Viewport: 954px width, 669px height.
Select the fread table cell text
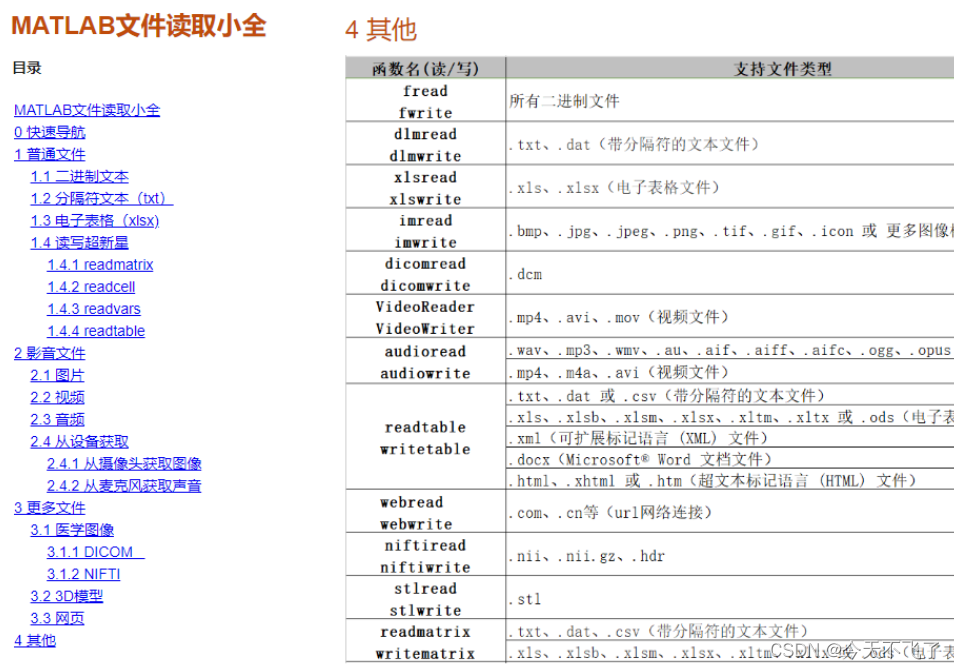(425, 91)
